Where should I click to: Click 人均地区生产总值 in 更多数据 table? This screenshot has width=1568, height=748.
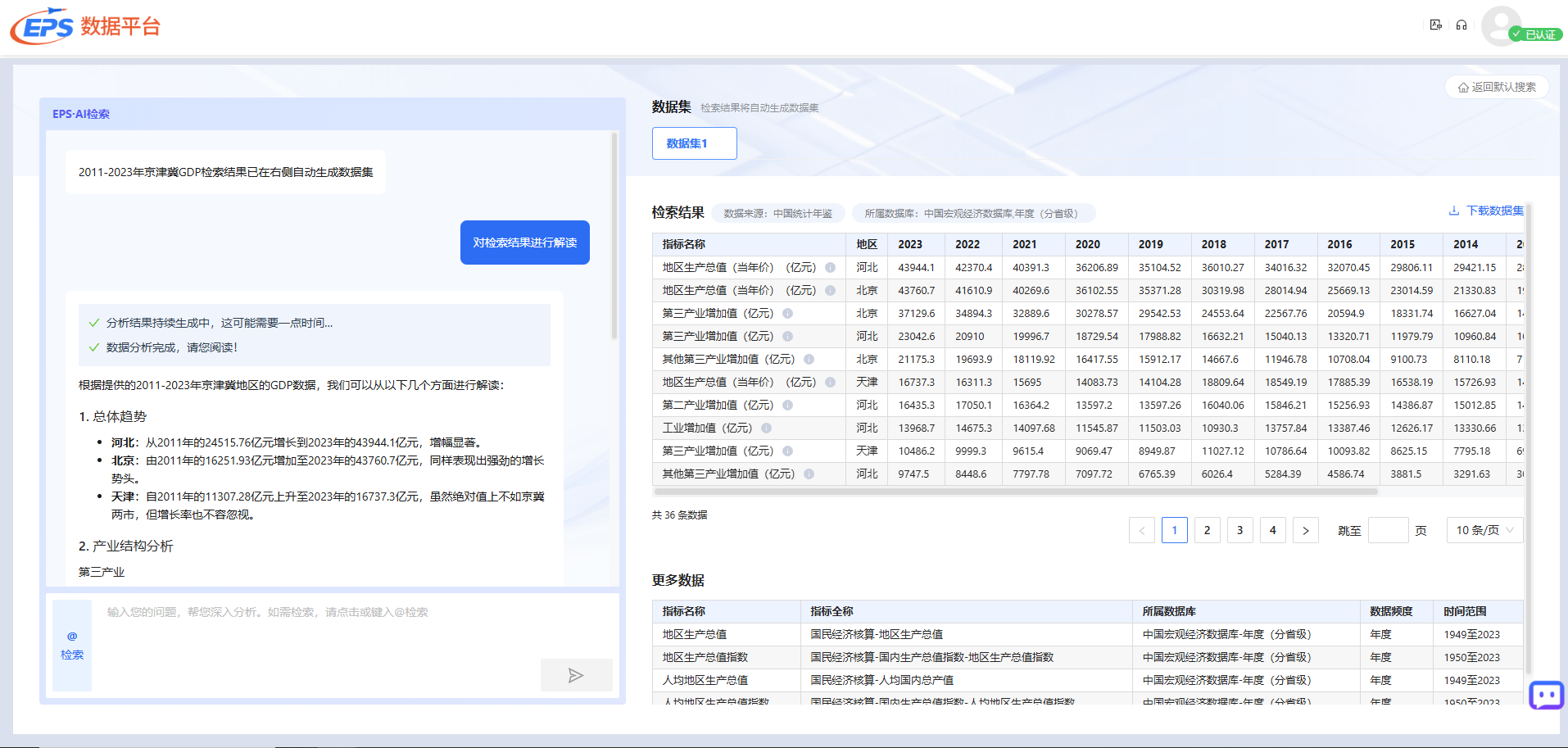click(705, 680)
